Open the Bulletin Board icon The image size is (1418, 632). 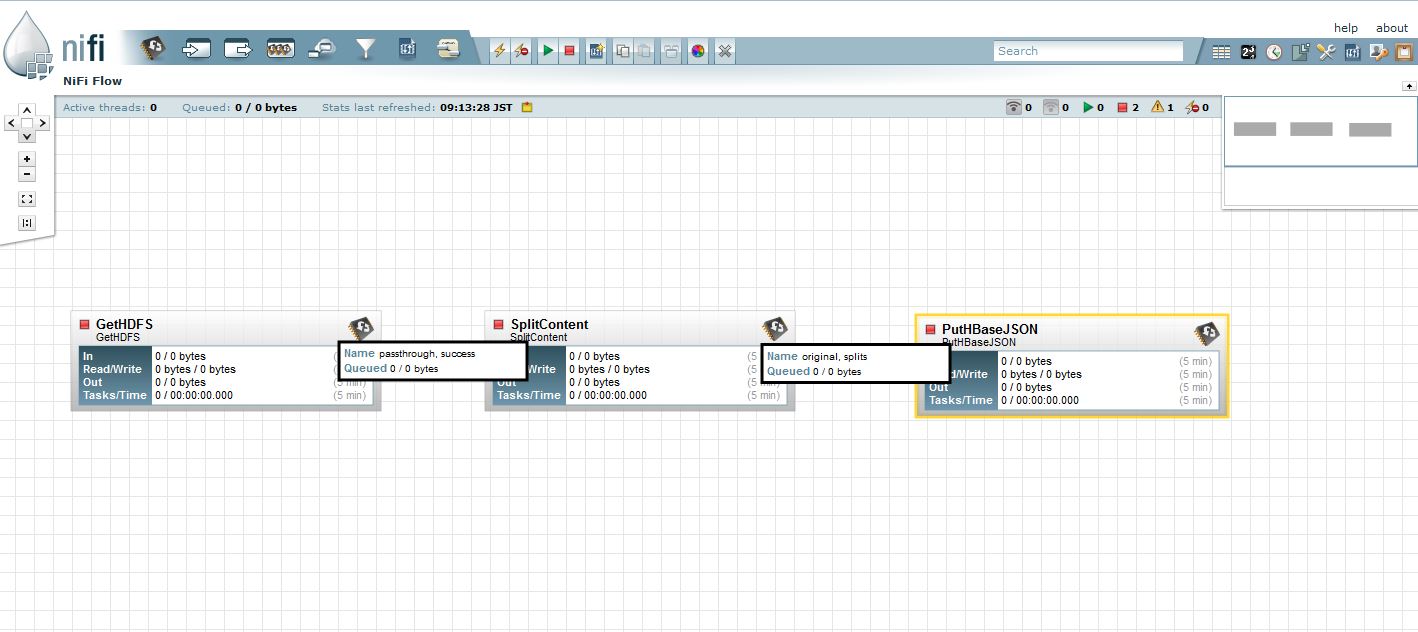pos(1404,50)
